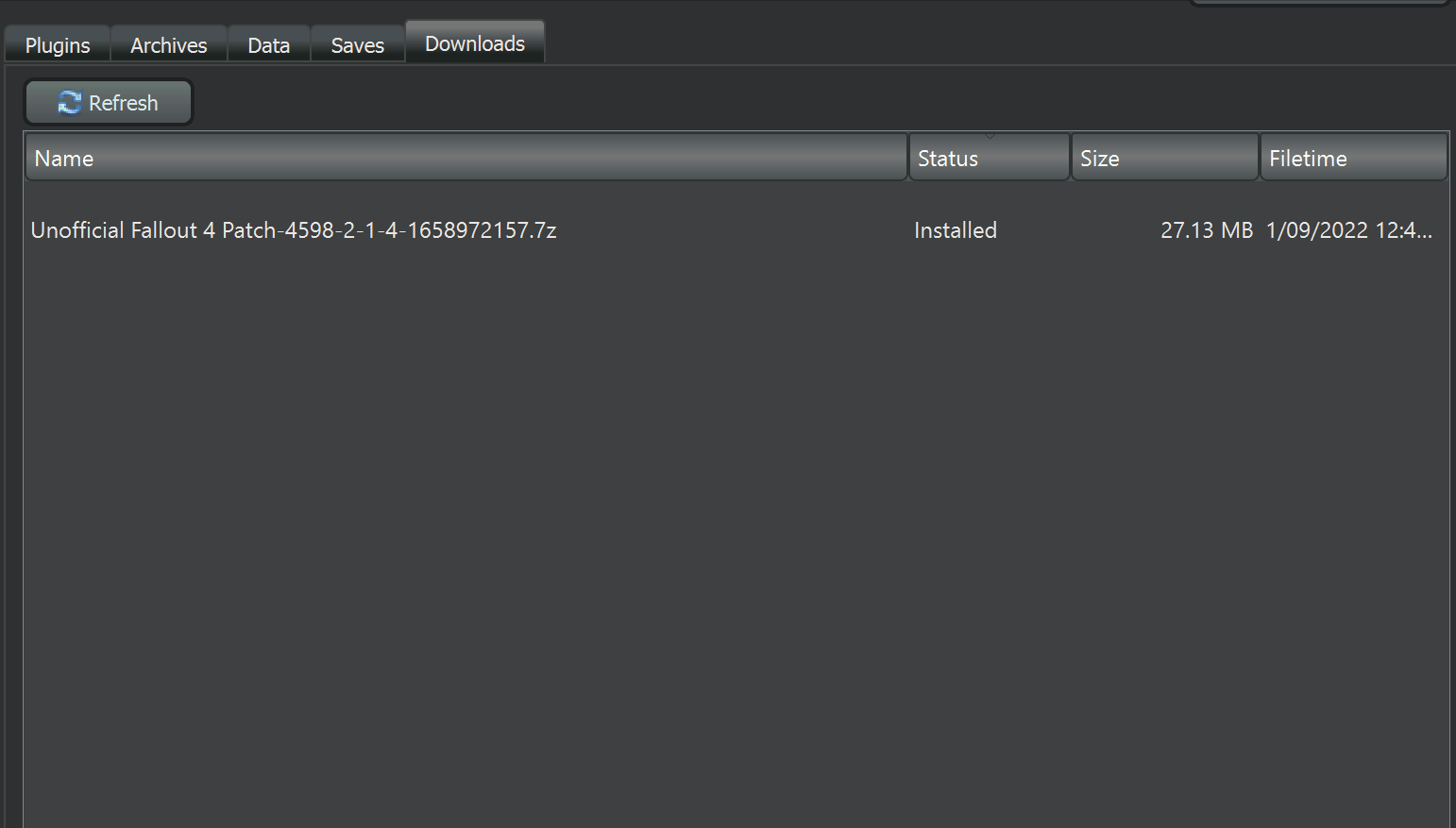
Task: Click the sort arrow above Status
Action: [990, 137]
